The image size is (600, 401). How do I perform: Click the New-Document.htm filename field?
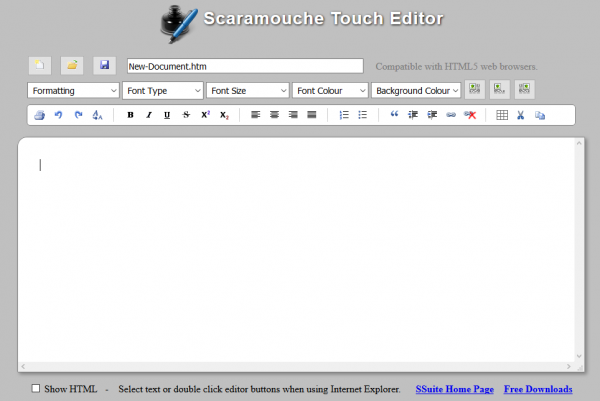click(245, 66)
